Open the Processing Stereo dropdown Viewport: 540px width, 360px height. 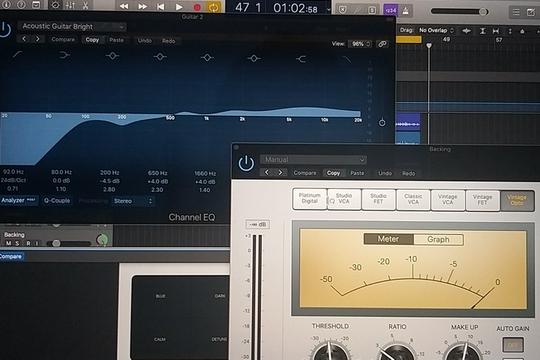coord(133,201)
